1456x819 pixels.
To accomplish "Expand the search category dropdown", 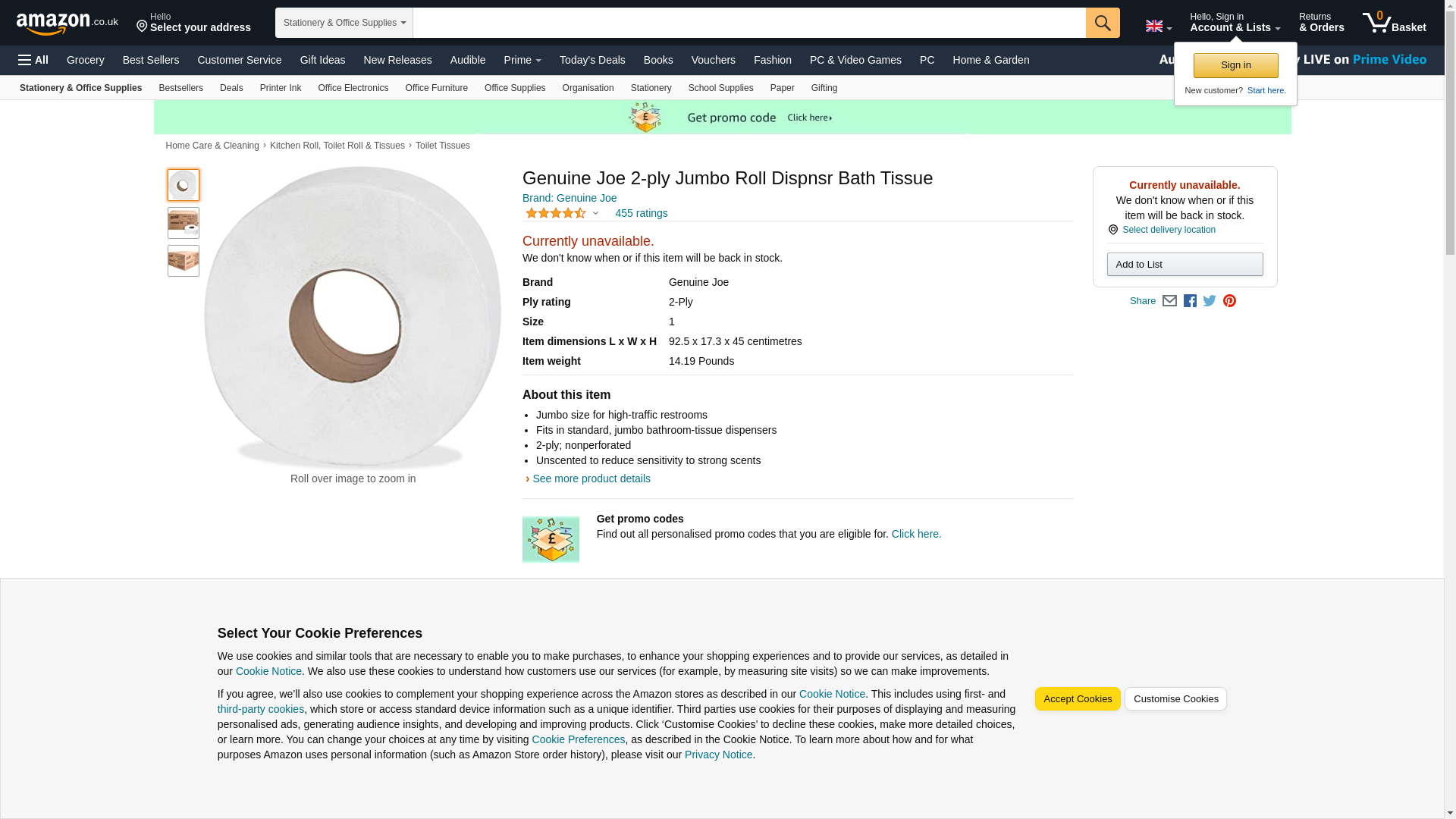I will 344,23.
